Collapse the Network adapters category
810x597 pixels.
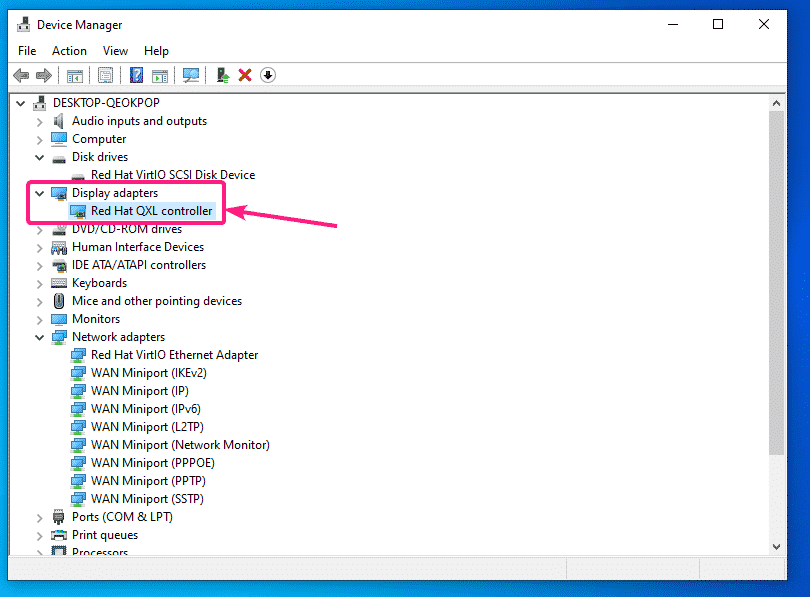pos(40,337)
